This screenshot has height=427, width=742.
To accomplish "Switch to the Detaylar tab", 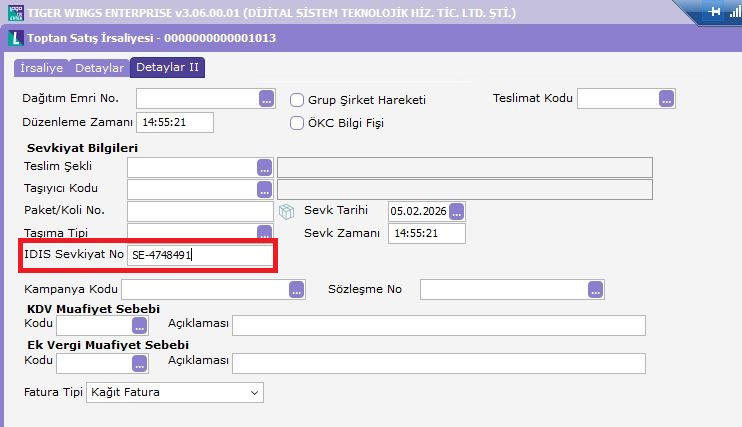I will pyautogui.click(x=99, y=68).
